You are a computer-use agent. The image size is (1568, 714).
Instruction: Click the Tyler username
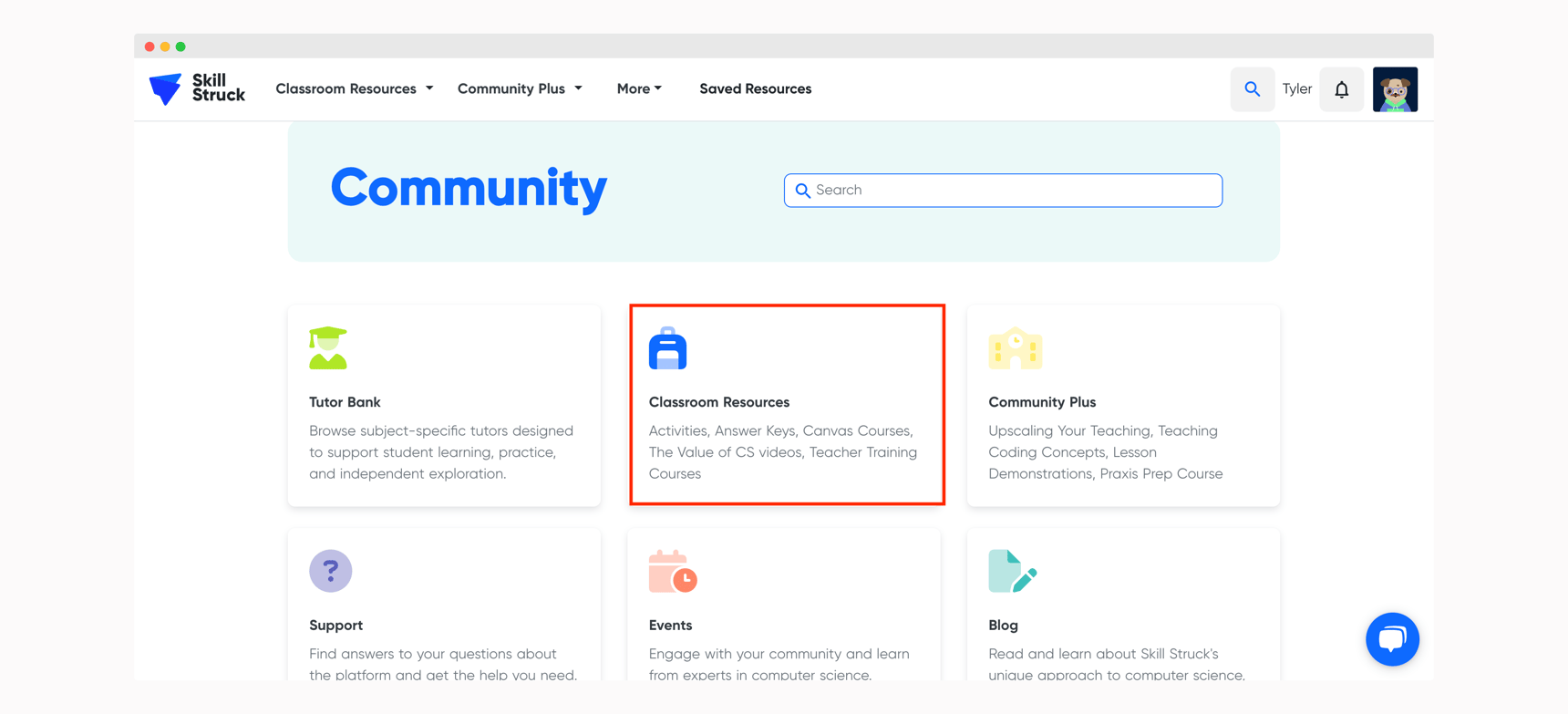click(1296, 89)
